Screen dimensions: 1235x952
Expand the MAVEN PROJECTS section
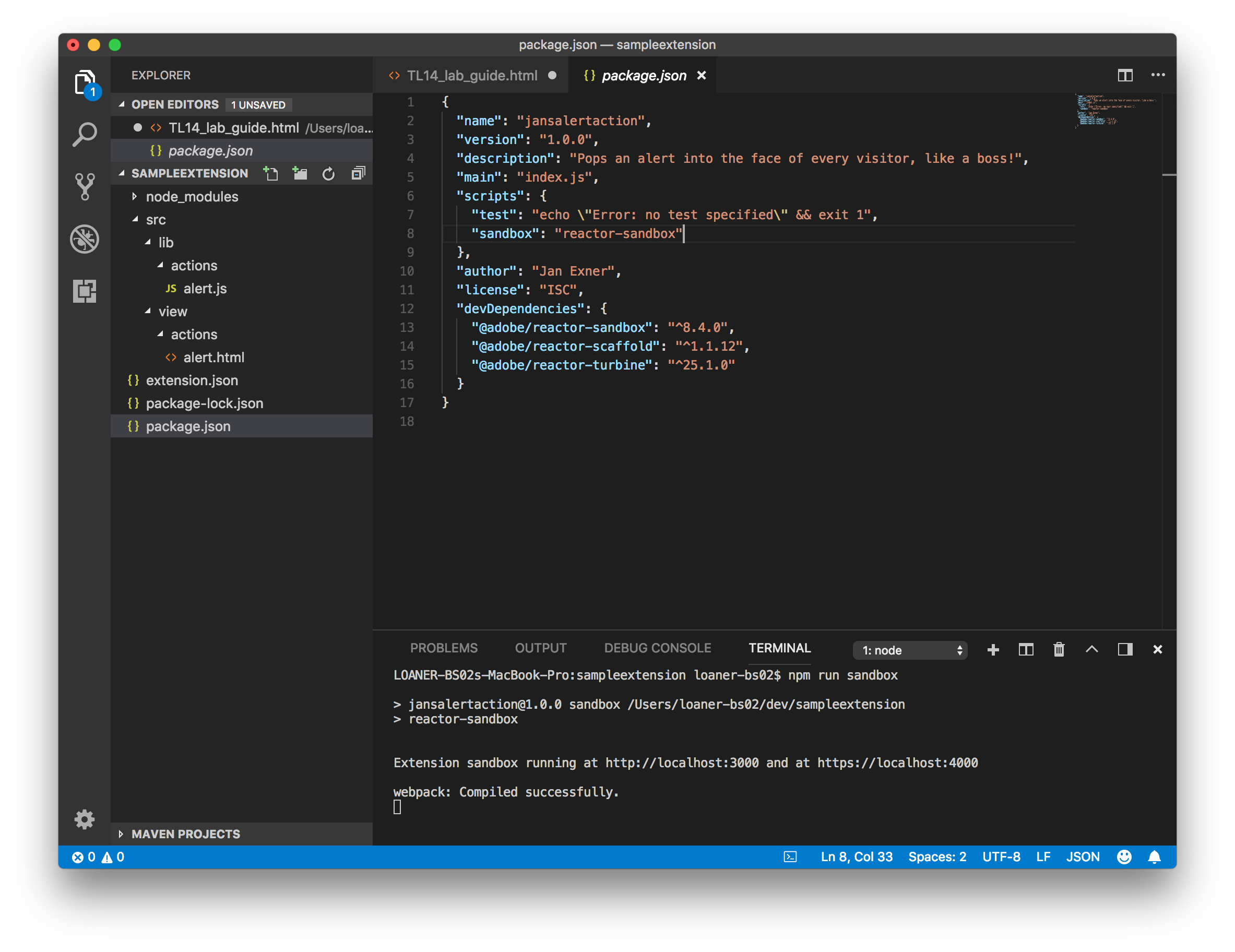(x=185, y=834)
